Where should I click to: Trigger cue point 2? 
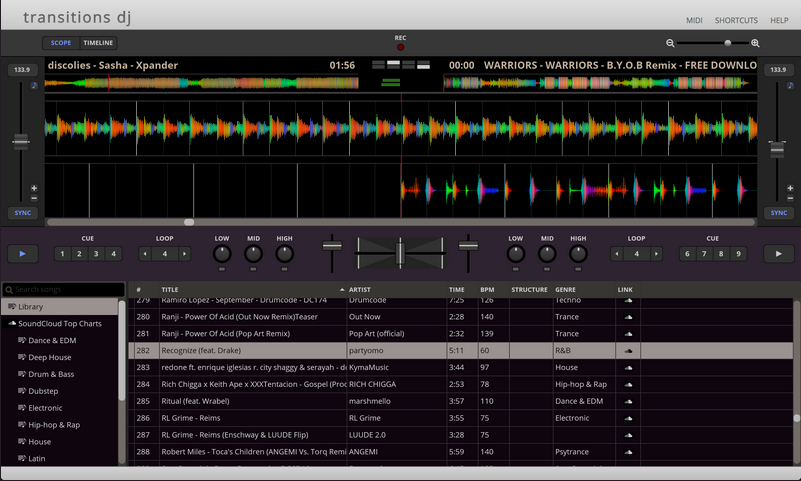pos(79,254)
